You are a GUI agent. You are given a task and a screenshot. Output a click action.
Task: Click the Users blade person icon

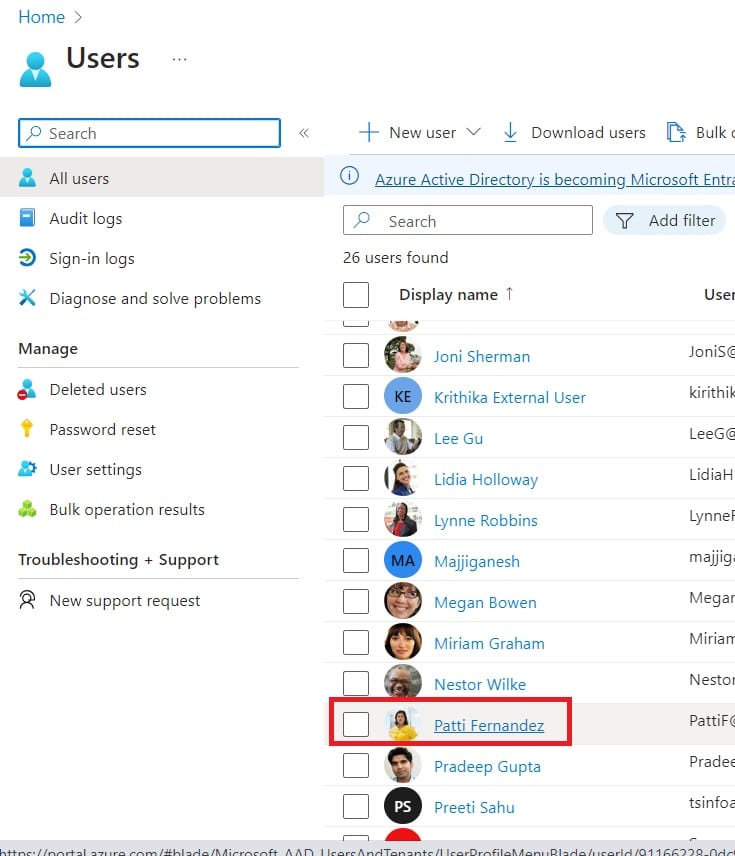click(35, 69)
